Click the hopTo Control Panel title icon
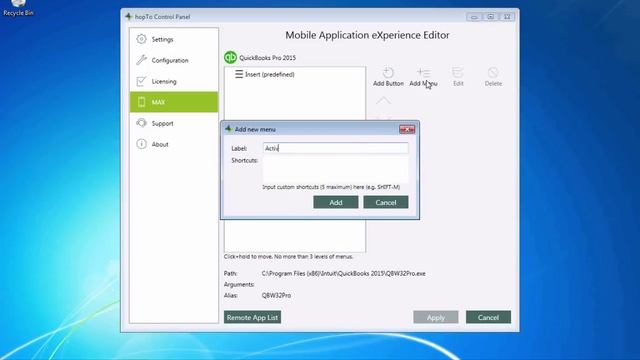 (x=129, y=16)
